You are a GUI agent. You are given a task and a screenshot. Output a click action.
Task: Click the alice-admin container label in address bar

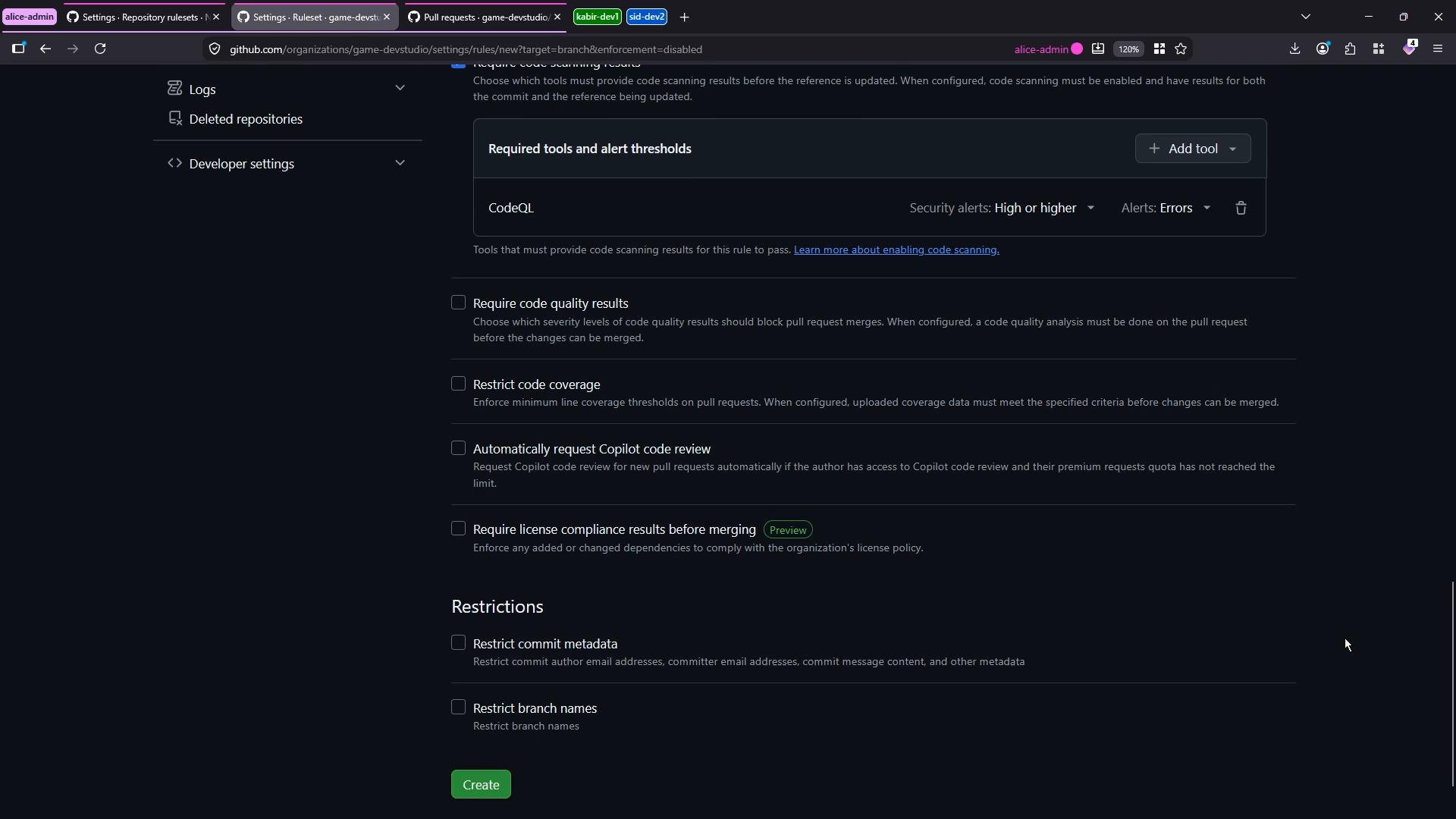(x=1041, y=49)
